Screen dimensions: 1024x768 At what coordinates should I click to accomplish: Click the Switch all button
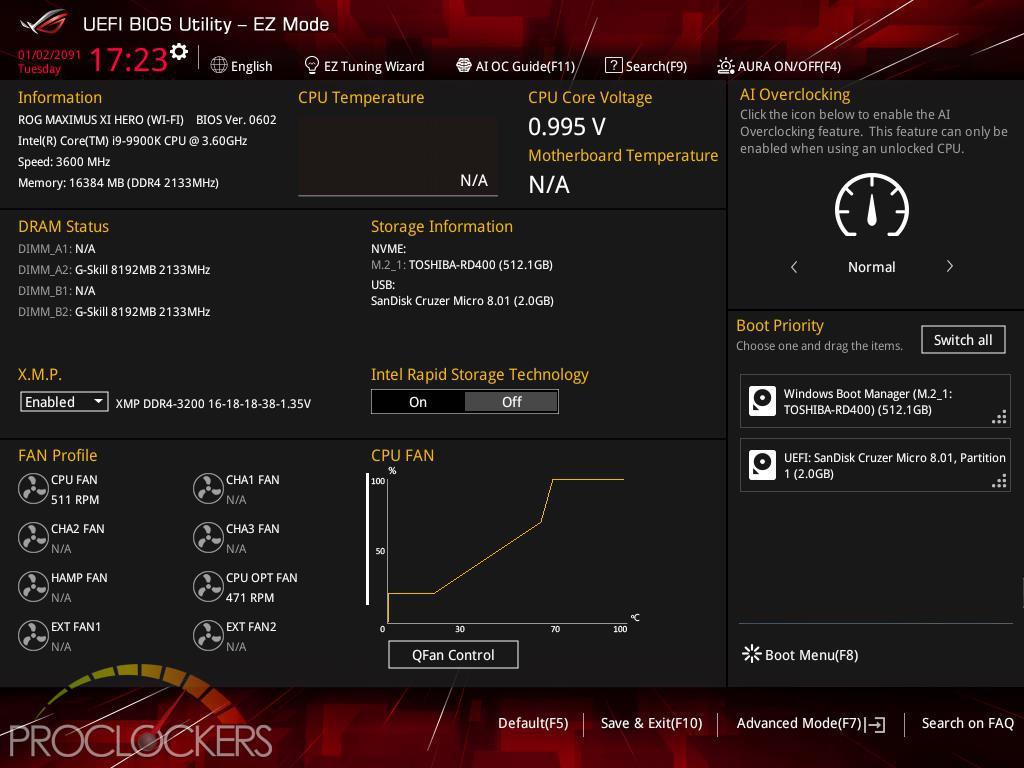click(963, 340)
